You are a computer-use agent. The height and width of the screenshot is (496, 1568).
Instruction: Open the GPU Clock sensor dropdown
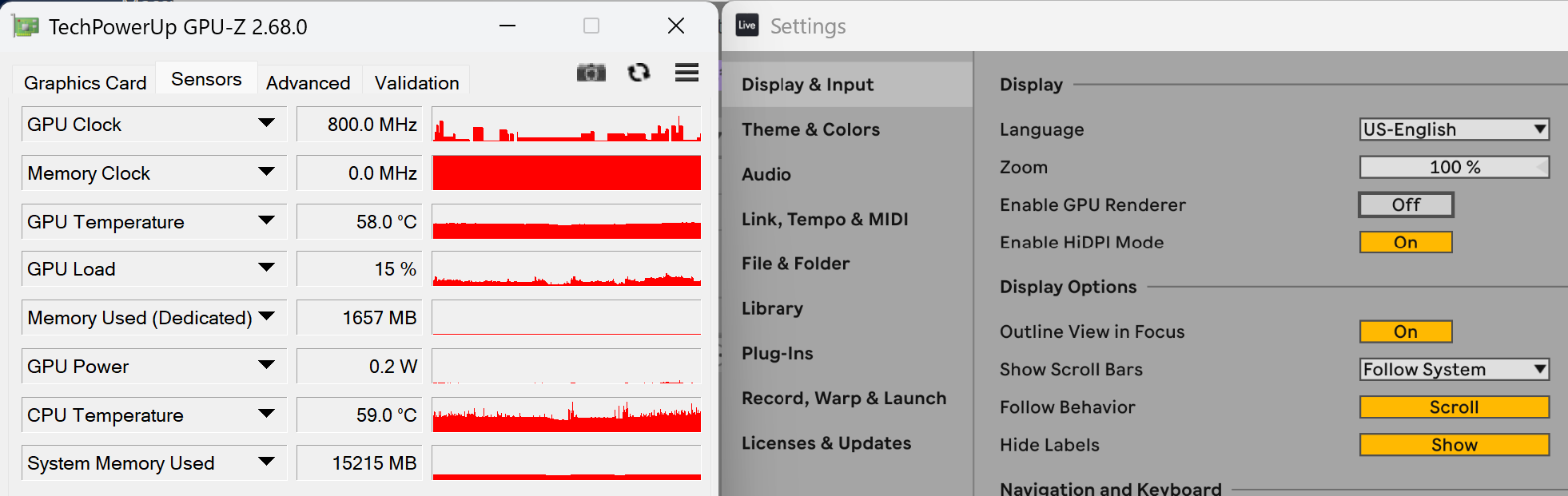click(x=266, y=124)
